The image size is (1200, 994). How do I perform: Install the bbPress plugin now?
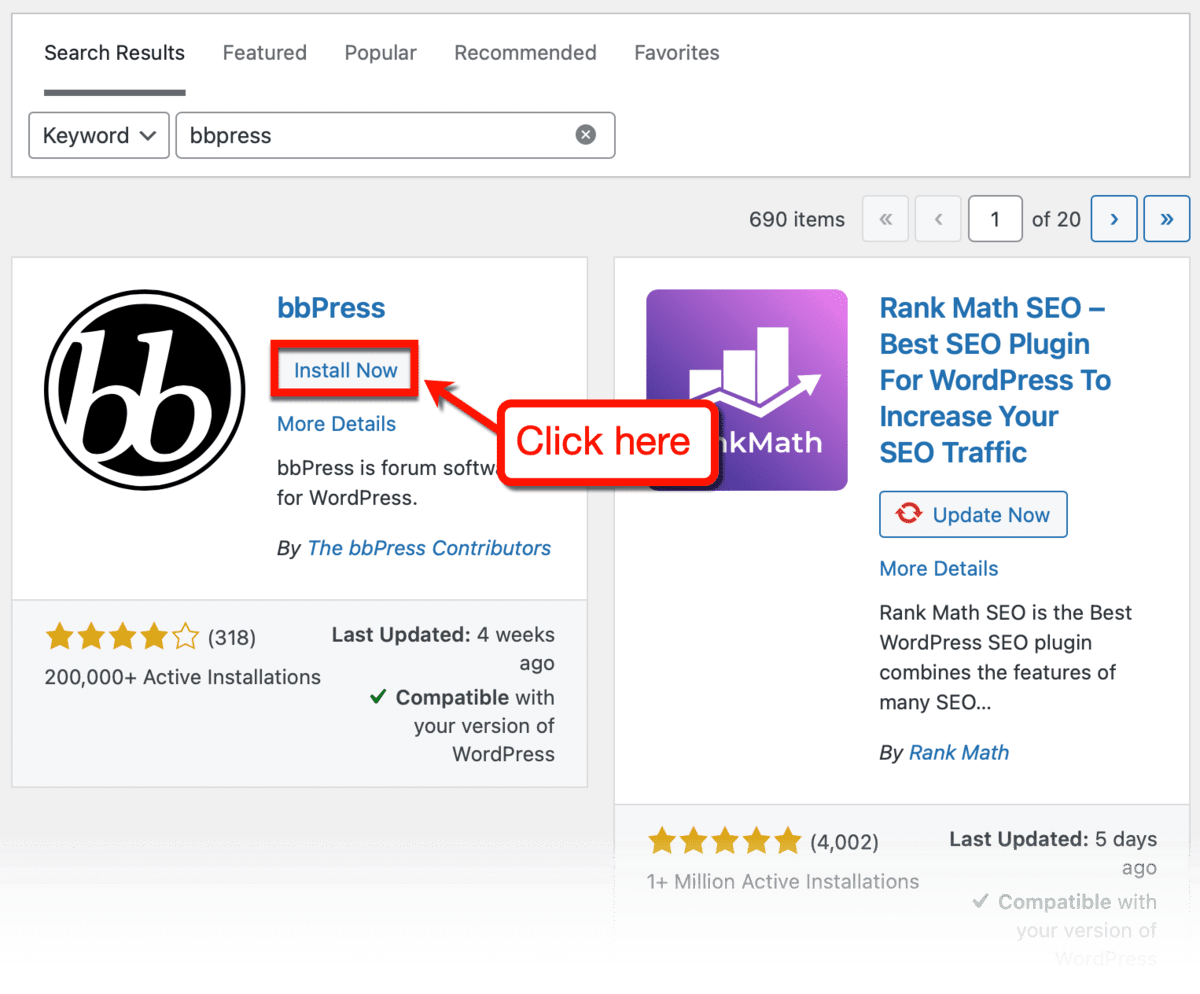344,369
